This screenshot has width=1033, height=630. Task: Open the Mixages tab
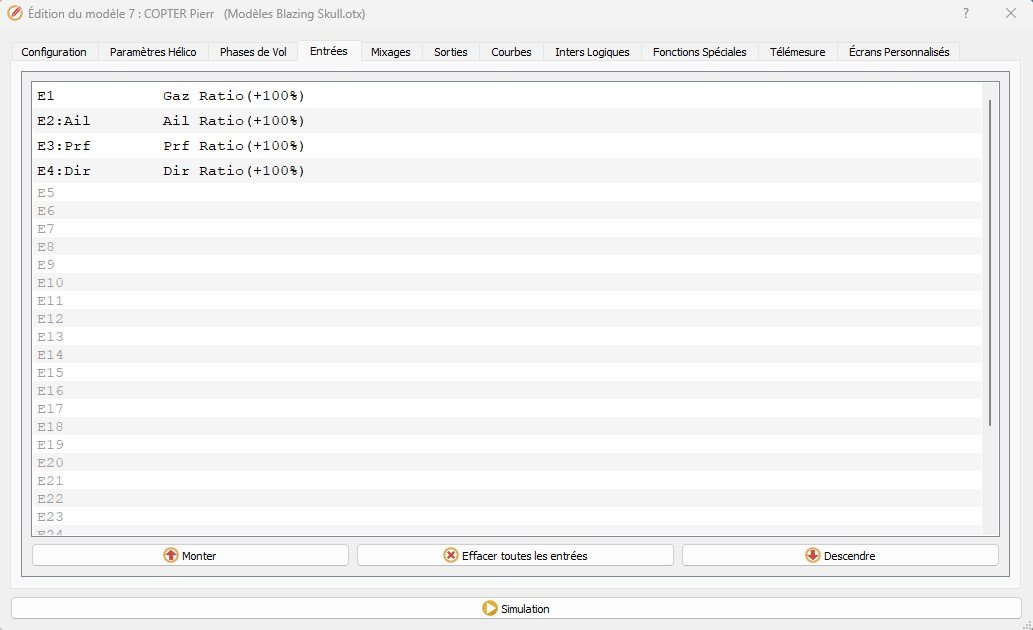pos(390,52)
